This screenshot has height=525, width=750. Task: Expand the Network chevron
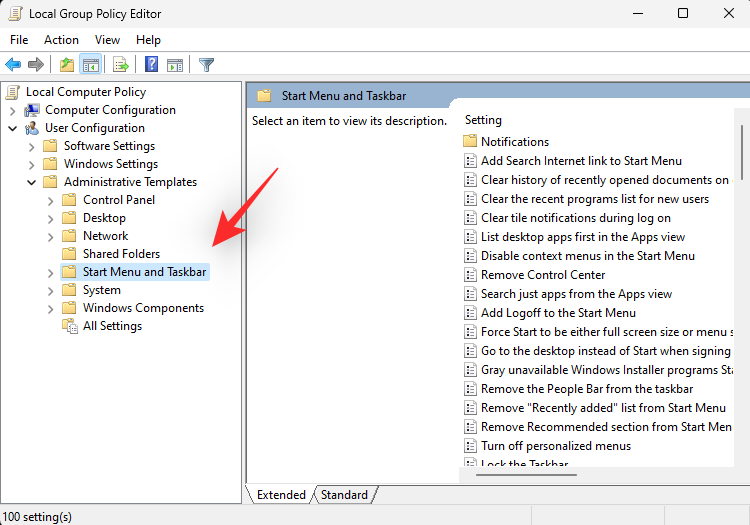(51, 237)
